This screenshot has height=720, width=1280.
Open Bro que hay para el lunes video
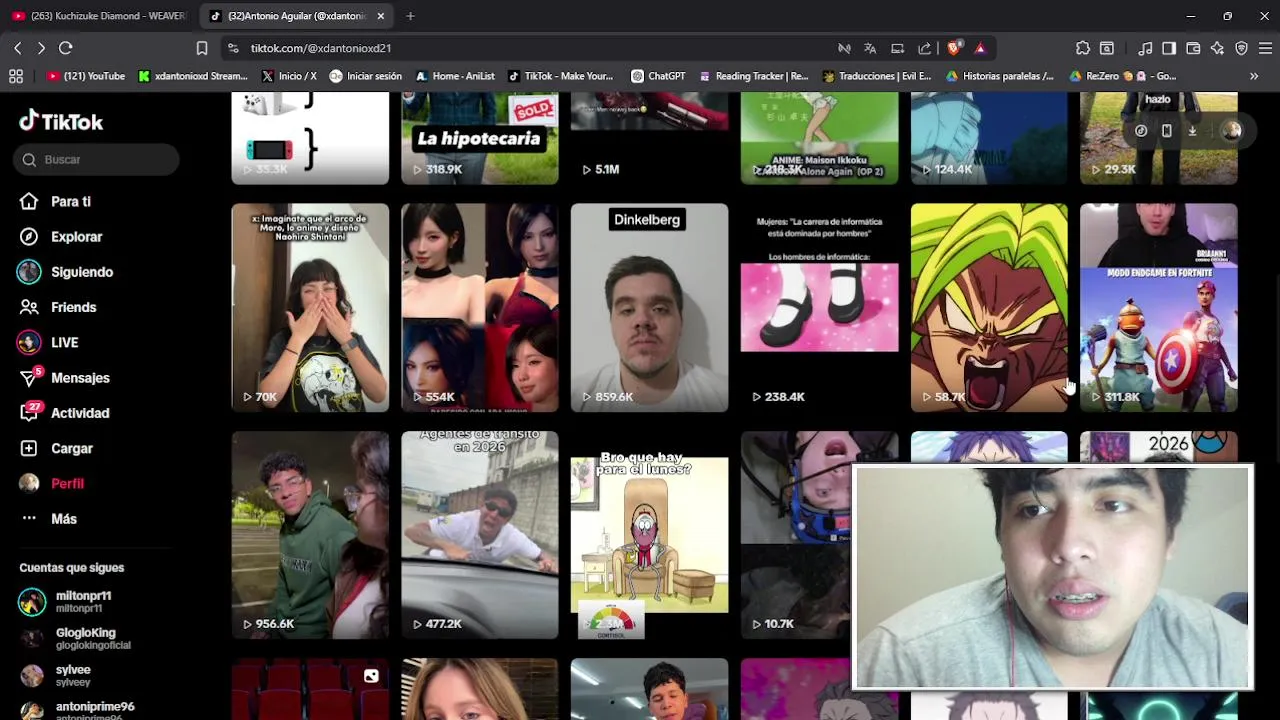[x=650, y=535]
